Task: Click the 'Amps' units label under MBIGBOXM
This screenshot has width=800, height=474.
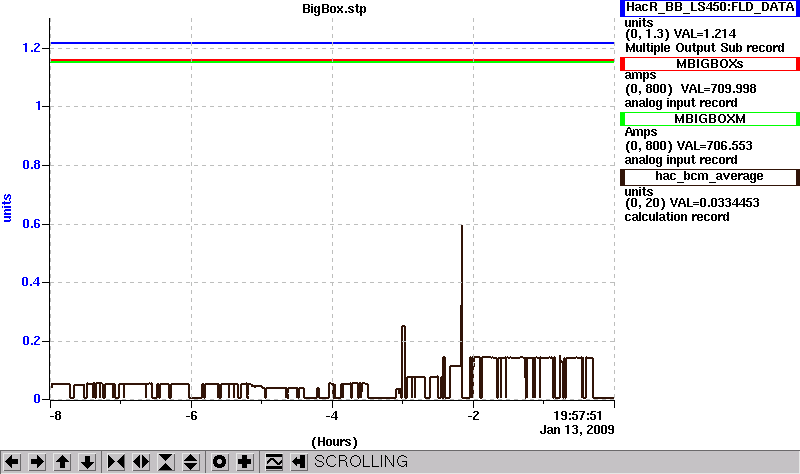Action: click(641, 132)
